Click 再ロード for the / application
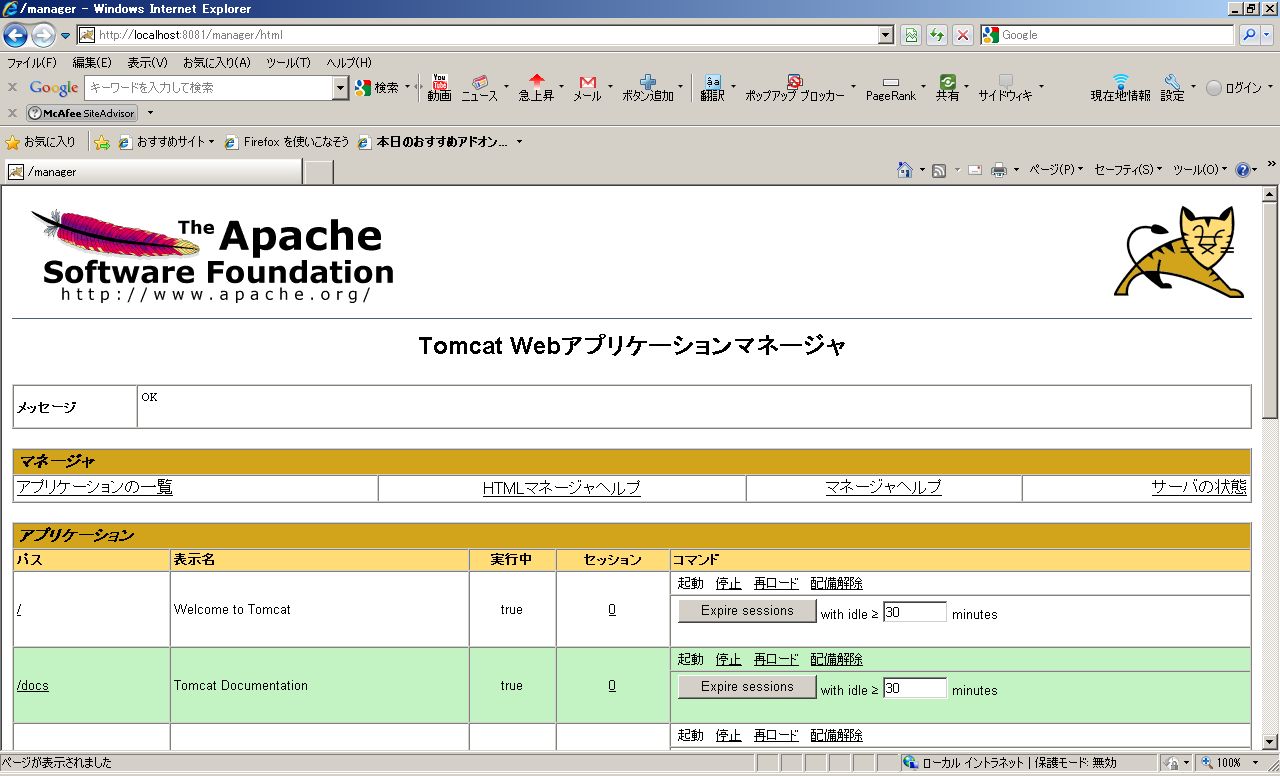This screenshot has height=776, width=1280. coord(776,584)
